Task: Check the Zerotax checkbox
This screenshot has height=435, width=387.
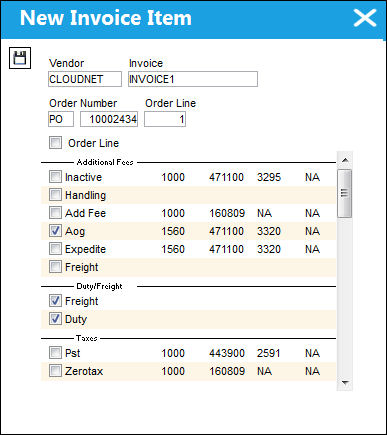Action: coord(55,371)
